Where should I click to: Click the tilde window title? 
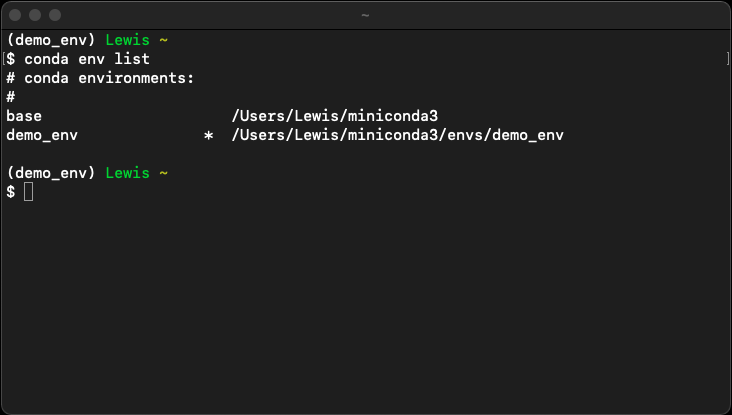365,15
